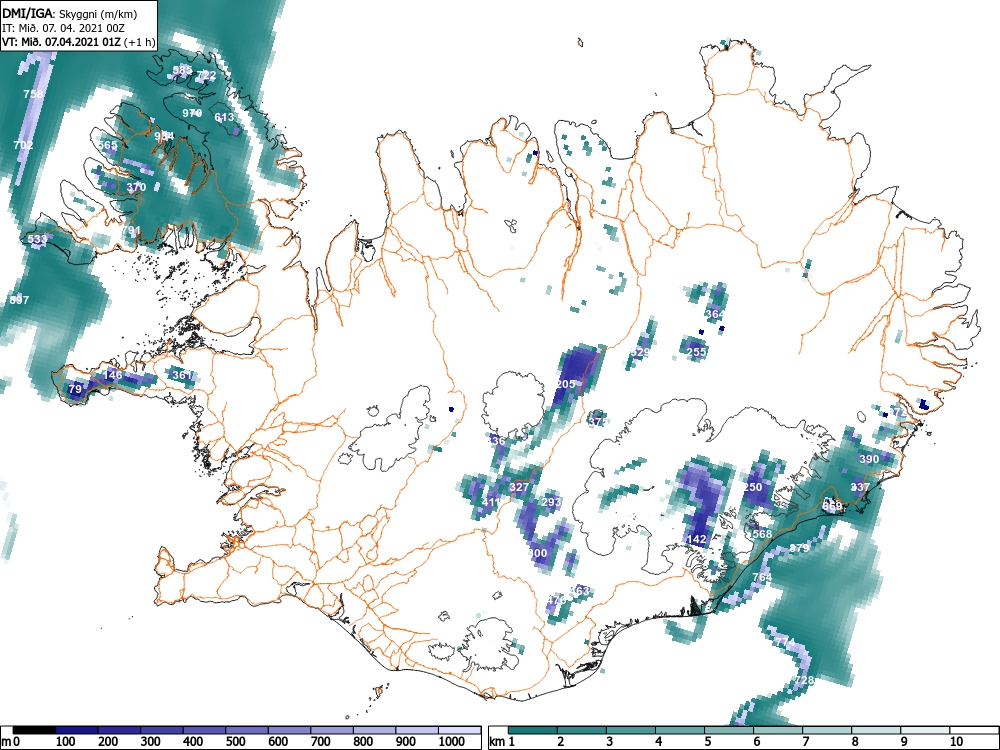Click visibility value 411
The width and height of the screenshot is (1000, 750).
click(x=492, y=503)
